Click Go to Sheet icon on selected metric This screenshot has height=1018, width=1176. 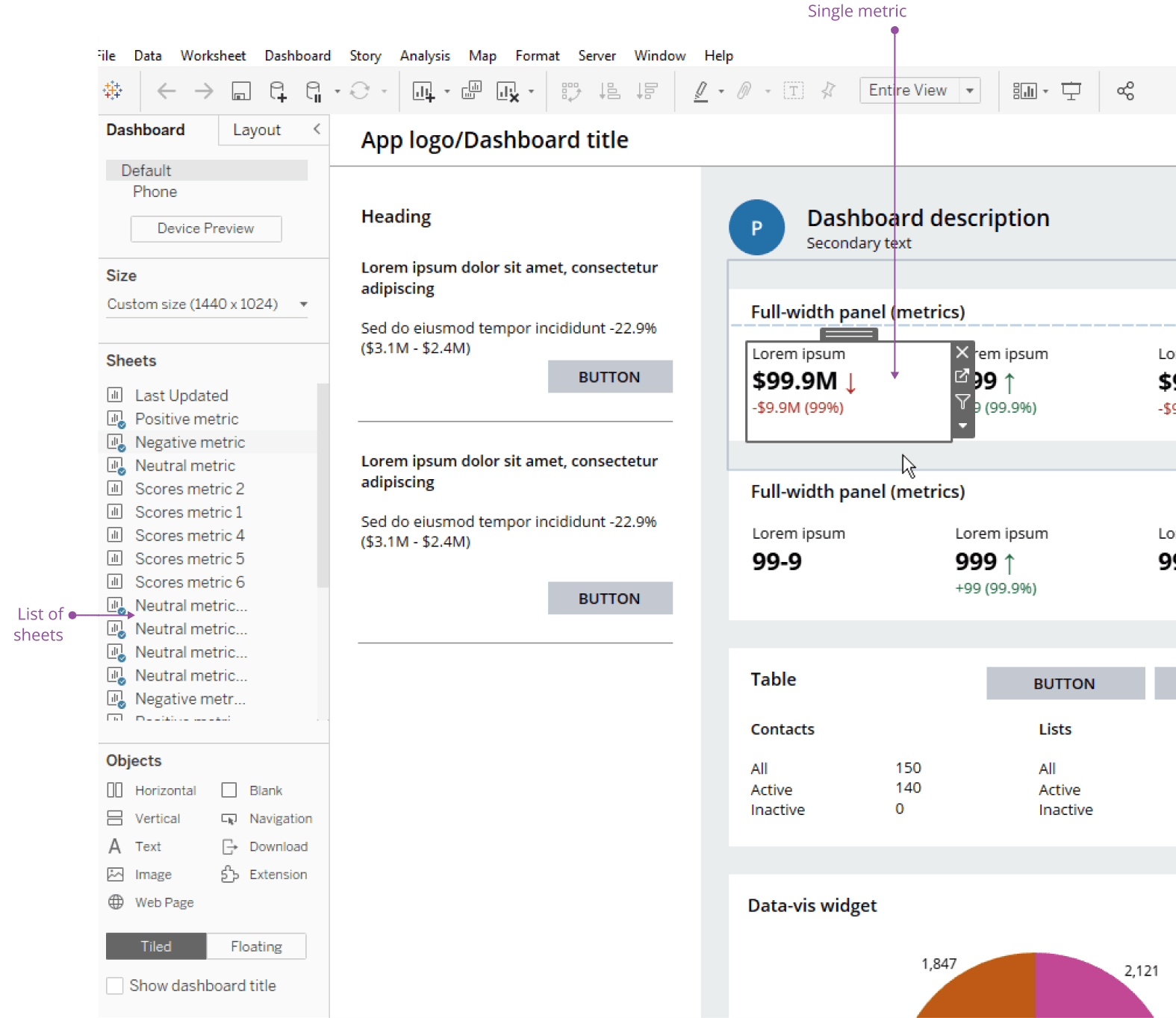(x=962, y=376)
